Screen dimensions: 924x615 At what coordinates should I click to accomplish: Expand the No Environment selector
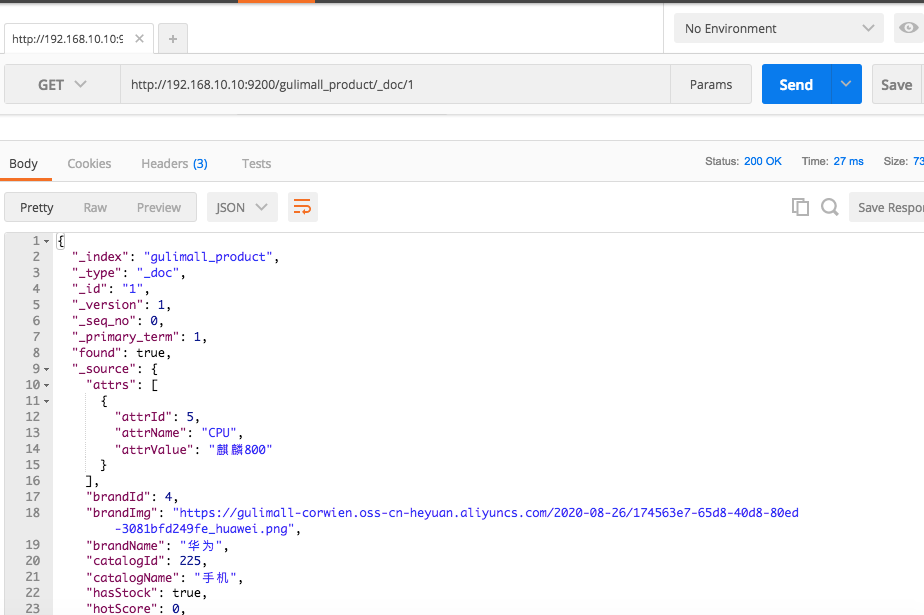[778, 28]
